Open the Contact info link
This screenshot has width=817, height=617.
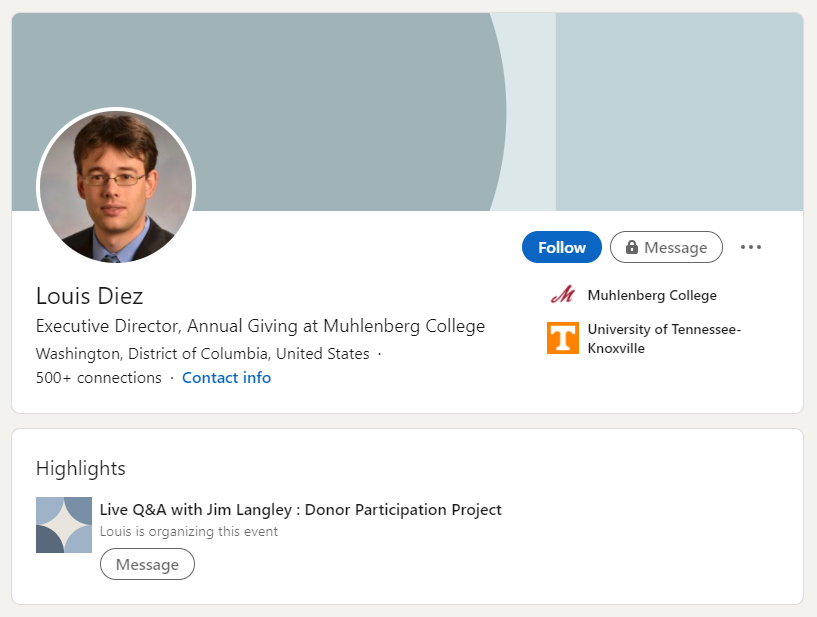coord(226,378)
